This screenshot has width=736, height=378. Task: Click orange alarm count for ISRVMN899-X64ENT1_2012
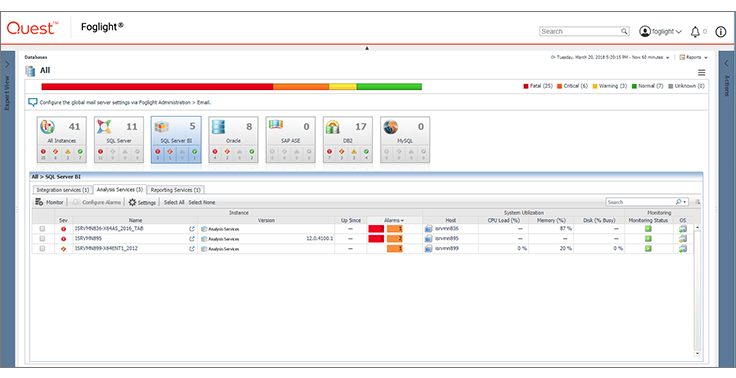395,248
